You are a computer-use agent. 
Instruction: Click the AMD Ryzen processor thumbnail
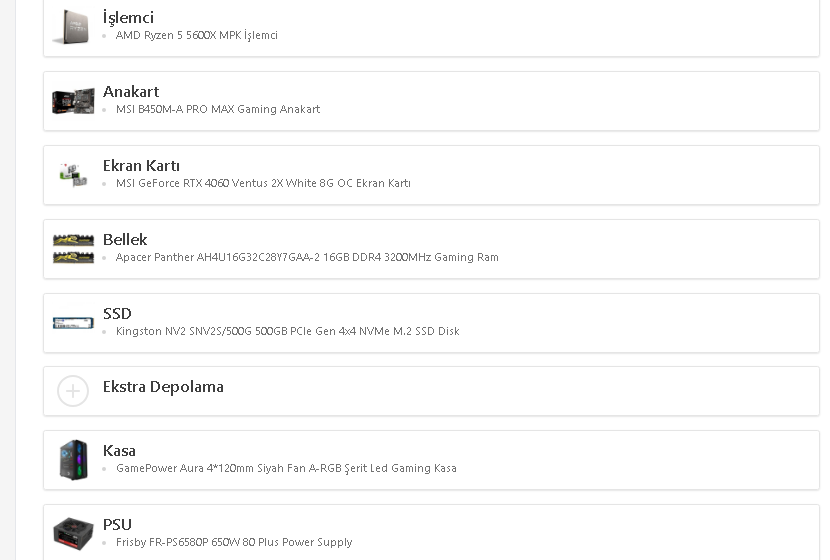coord(72,26)
